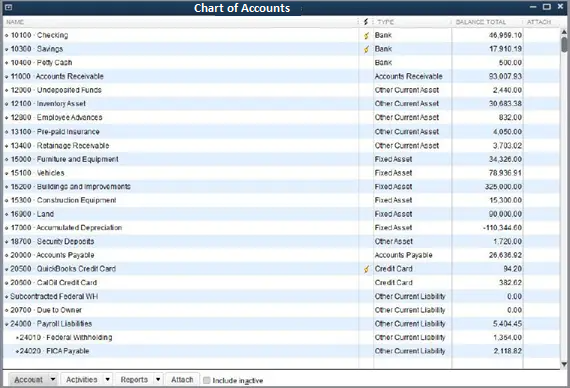Click the Other Asset type cell
The image size is (570, 388).
pos(394,241)
